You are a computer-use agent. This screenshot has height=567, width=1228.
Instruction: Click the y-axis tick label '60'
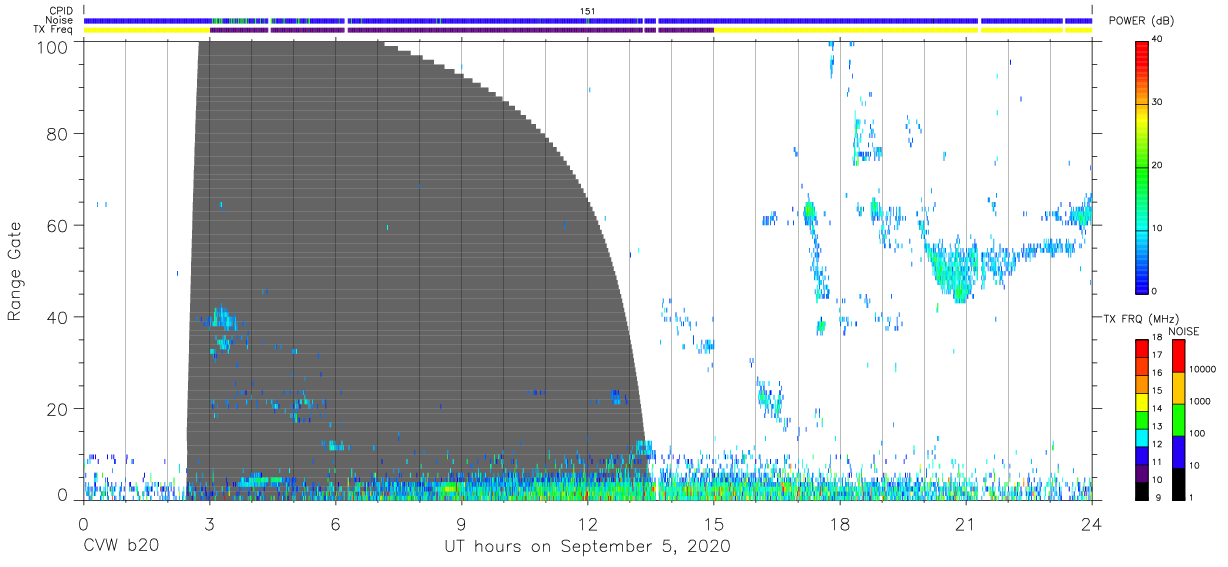(x=59, y=225)
